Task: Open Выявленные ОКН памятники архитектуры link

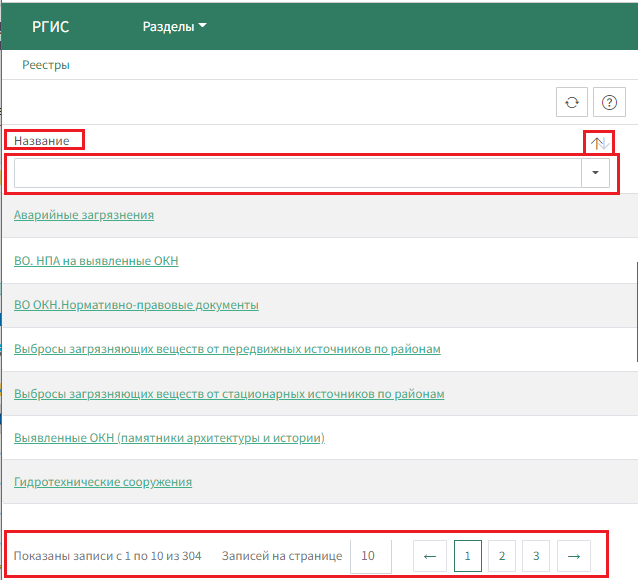Action: pyautogui.click(x=169, y=438)
